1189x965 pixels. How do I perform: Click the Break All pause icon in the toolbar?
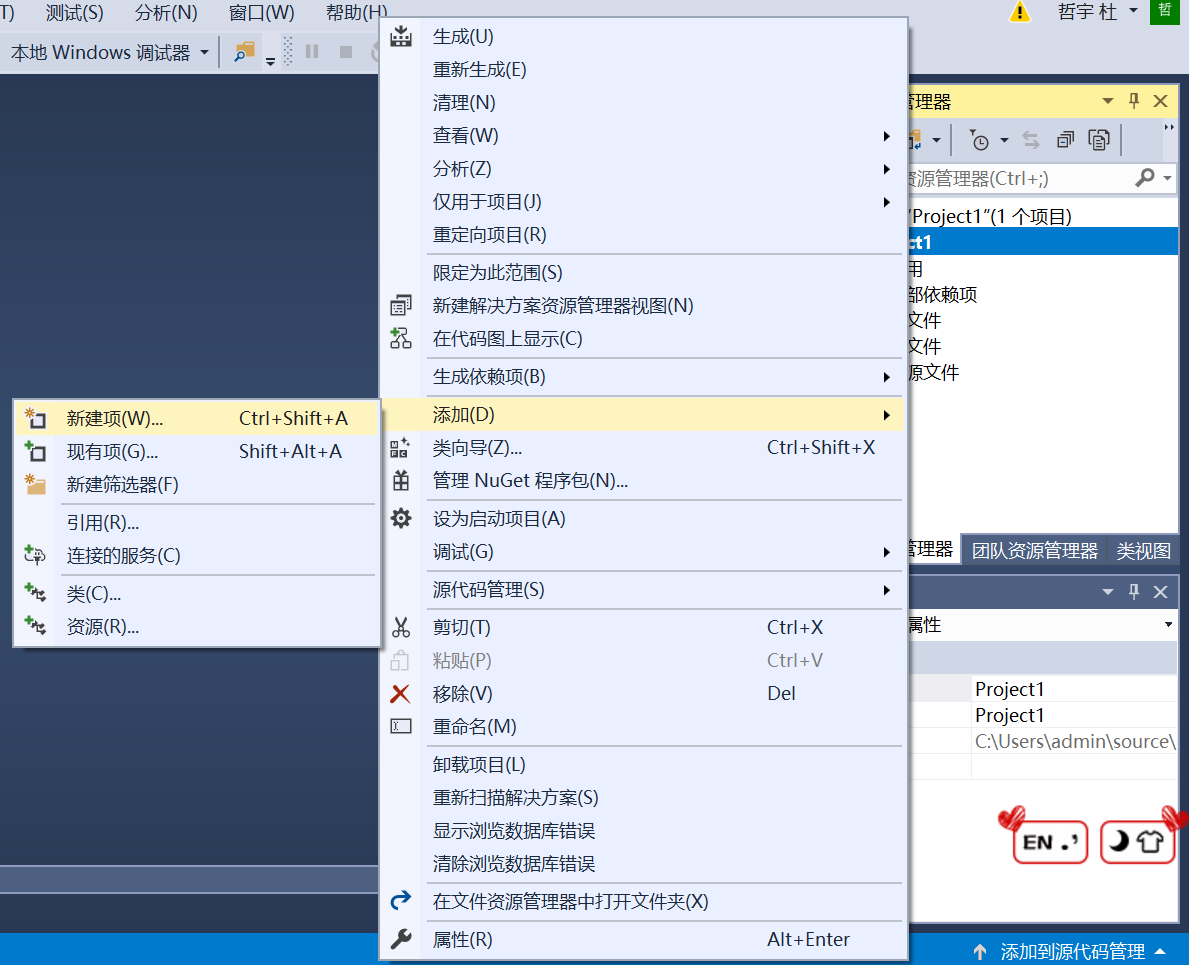(313, 52)
